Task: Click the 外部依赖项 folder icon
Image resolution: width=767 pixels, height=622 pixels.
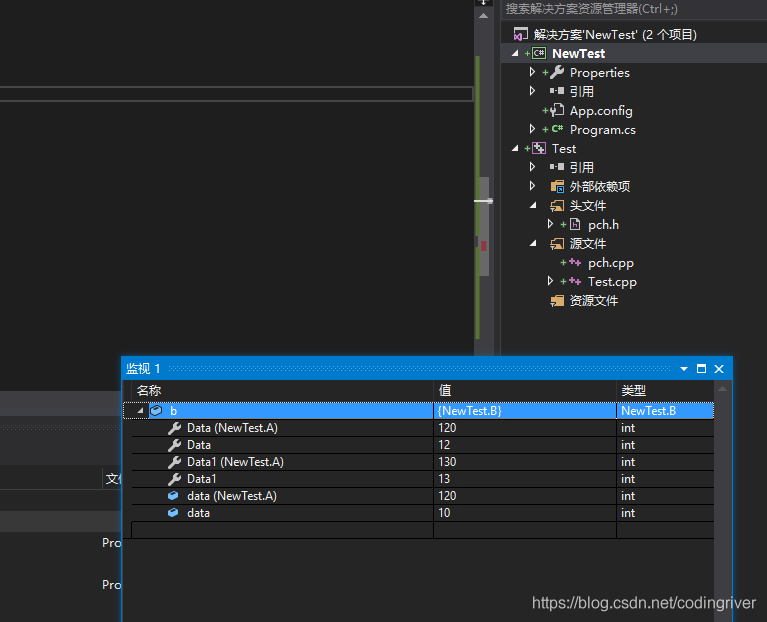Action: [557, 186]
